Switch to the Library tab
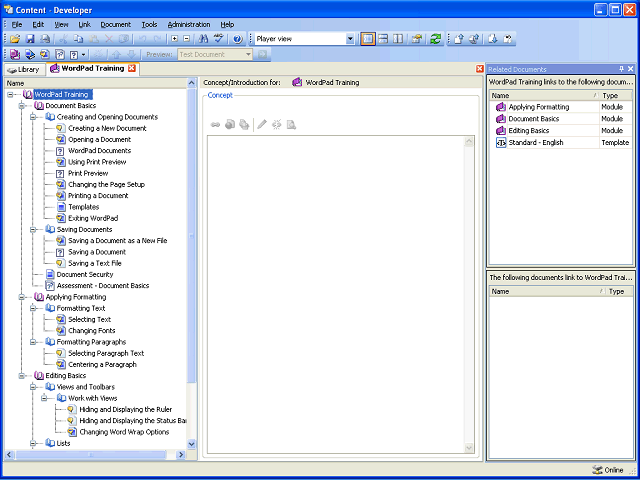The image size is (640, 480). click(24, 69)
